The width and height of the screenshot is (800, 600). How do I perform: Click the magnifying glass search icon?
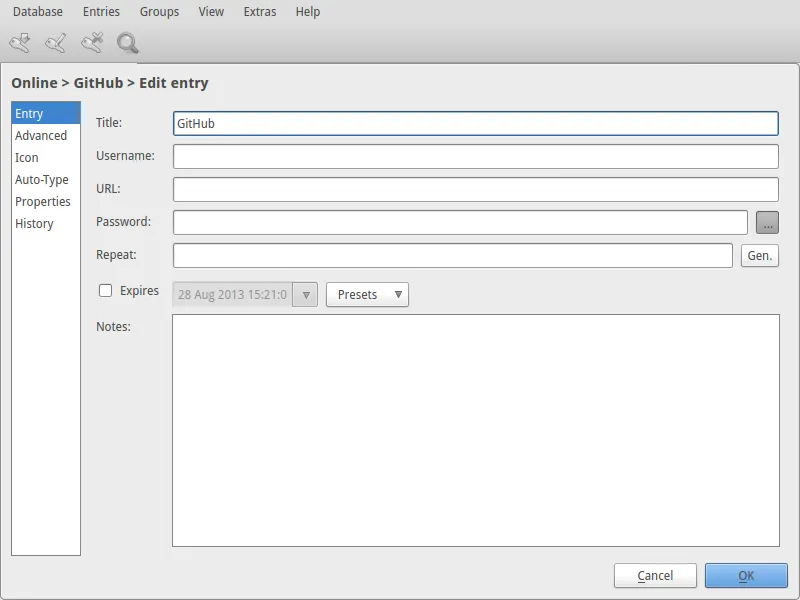tap(127, 43)
